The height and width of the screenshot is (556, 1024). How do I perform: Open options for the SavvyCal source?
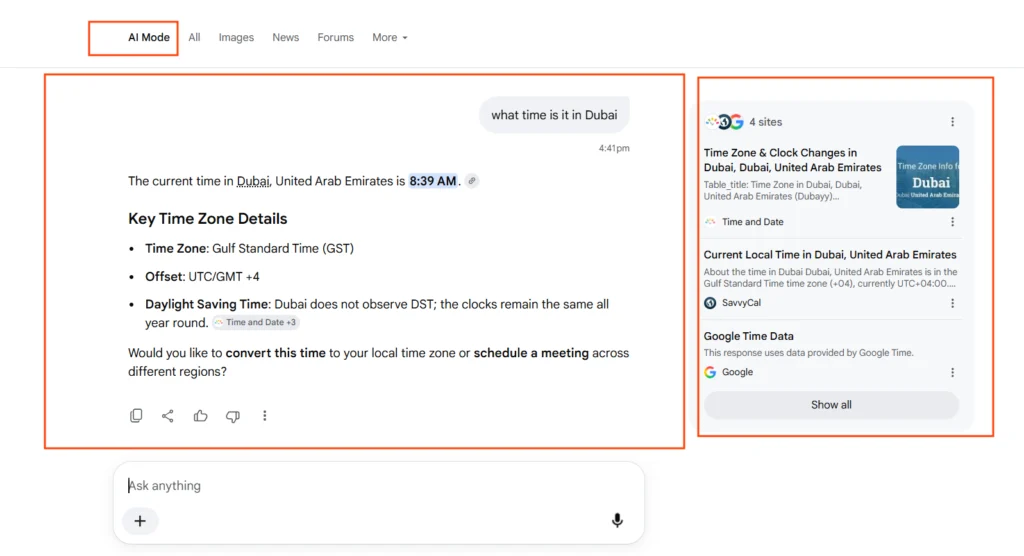click(x=952, y=303)
